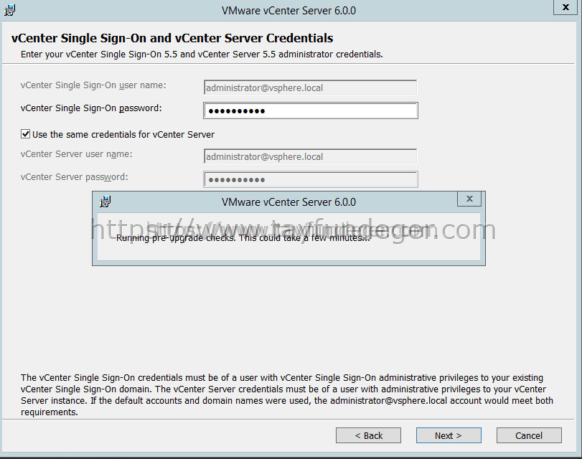582x459 pixels.
Task: Click the credentials requirements paragraph at the bottom
Action: click(x=287, y=395)
